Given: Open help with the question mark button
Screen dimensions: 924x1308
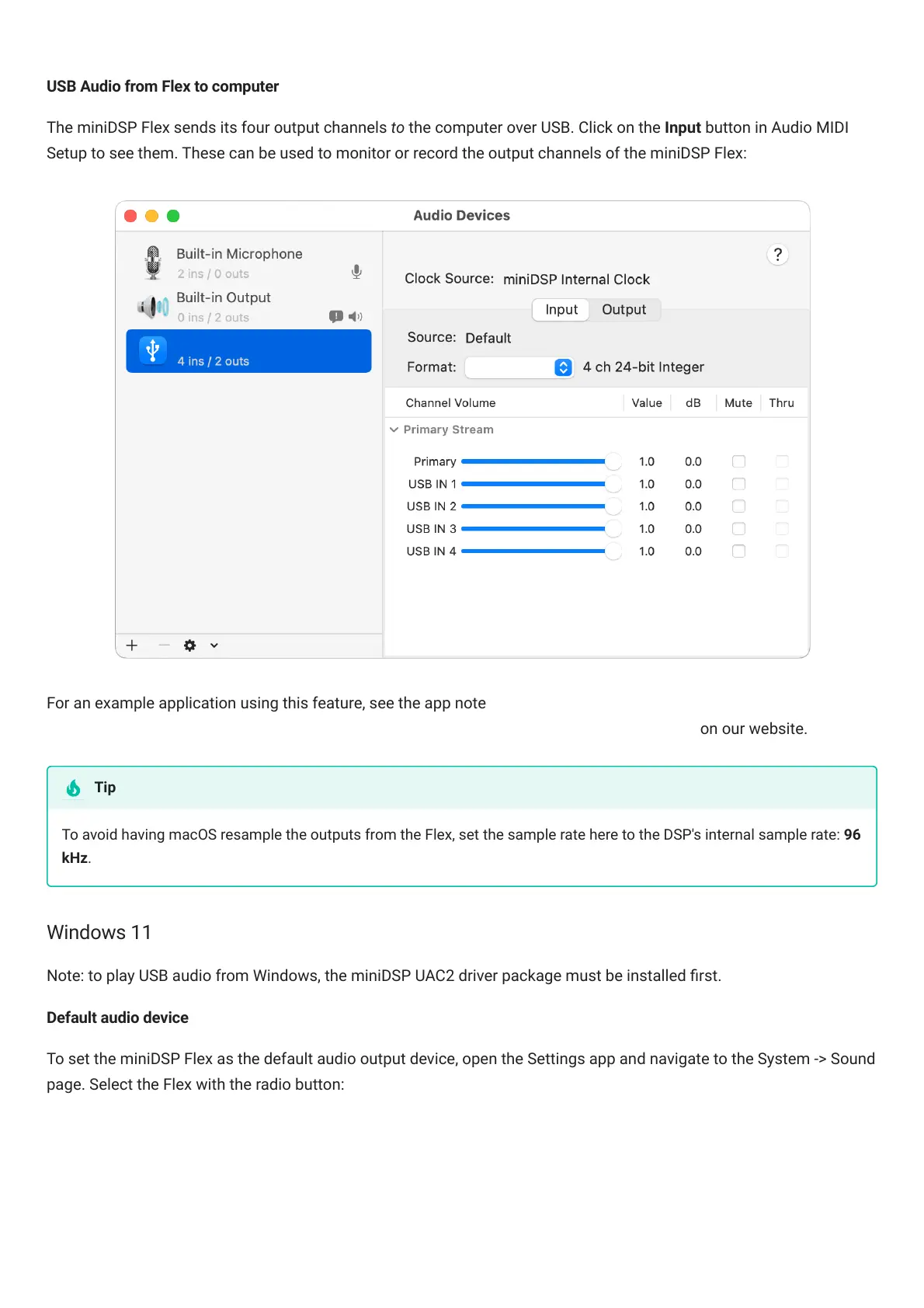Looking at the screenshot, I should click(x=777, y=255).
